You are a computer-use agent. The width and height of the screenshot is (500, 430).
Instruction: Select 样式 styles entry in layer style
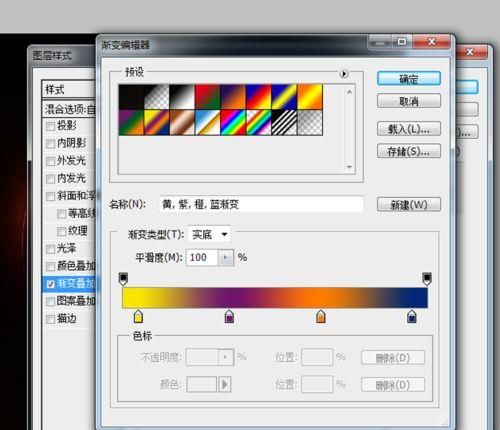pos(69,89)
